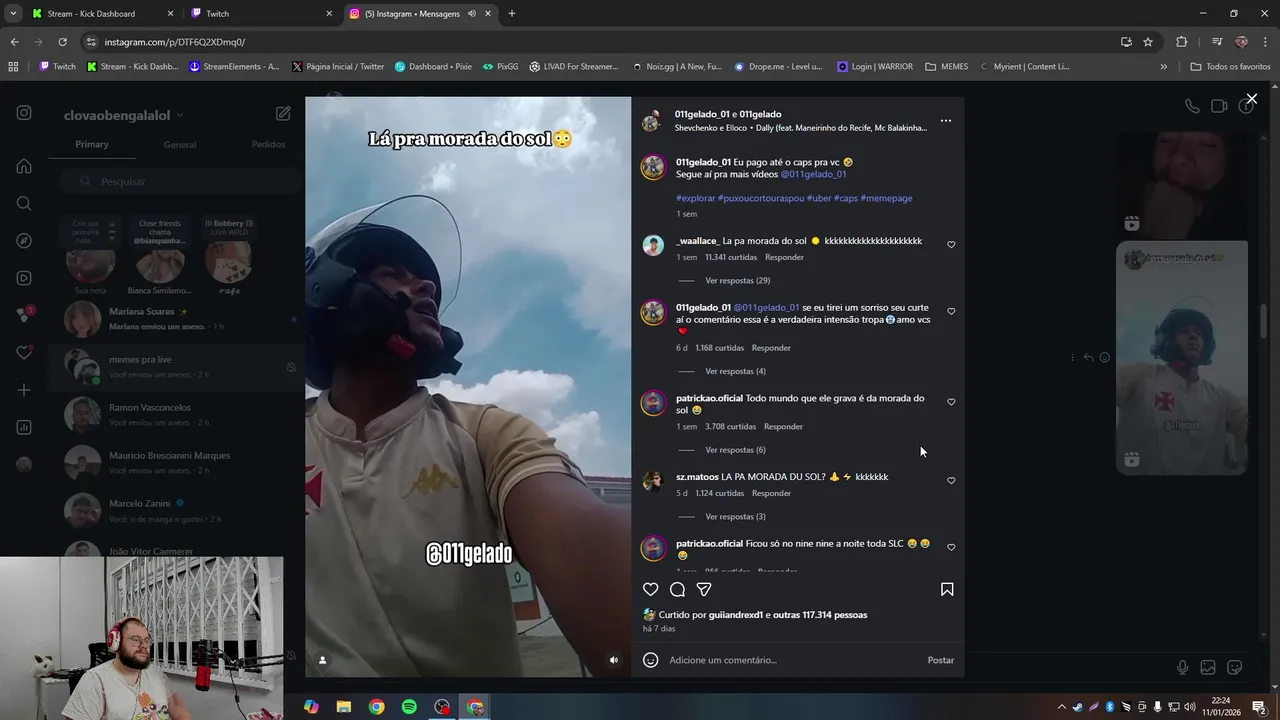Switch to General messages tab
Image resolution: width=1280 pixels, height=720 pixels.
(x=180, y=145)
